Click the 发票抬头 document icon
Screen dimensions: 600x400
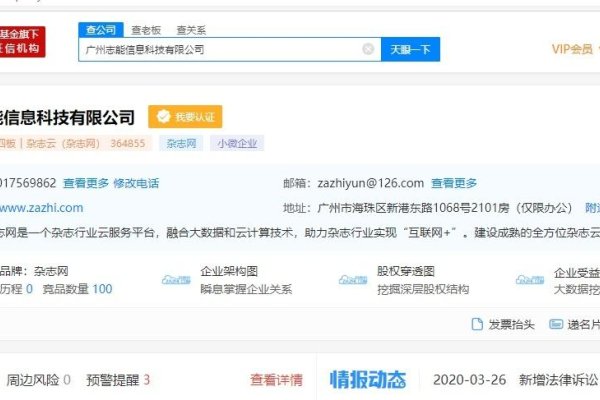pos(477,324)
